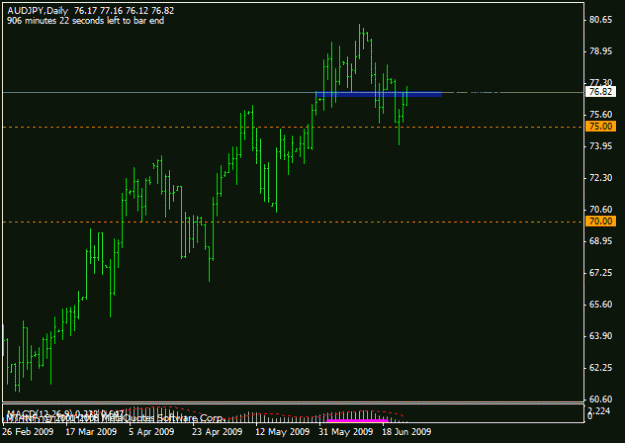Click the 2.224 MACD scale label
This screenshot has height=443, width=625.
coord(599,411)
